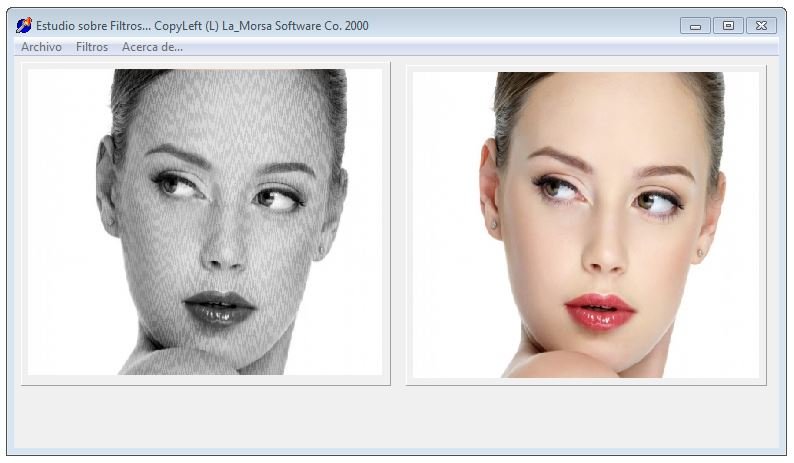Minimize the Estudio sobre Filtros window
The height and width of the screenshot is (463, 794).
point(695,26)
